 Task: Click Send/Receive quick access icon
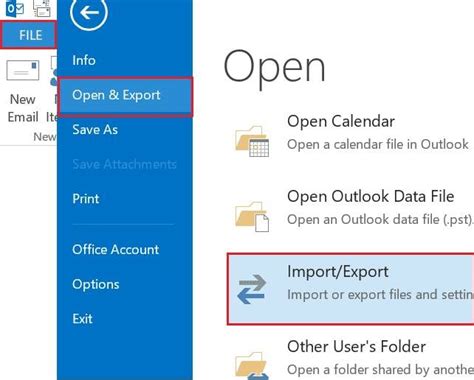[42, 9]
